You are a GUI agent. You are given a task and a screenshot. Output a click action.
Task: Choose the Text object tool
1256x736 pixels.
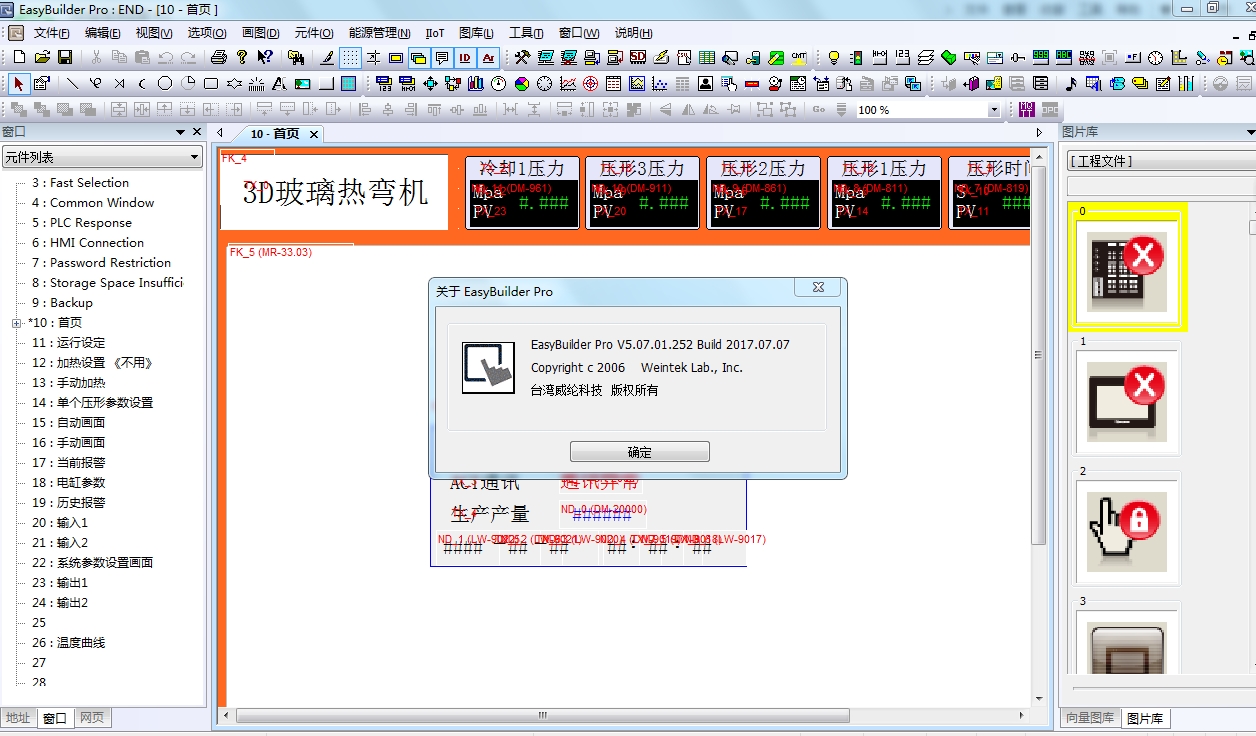(279, 83)
